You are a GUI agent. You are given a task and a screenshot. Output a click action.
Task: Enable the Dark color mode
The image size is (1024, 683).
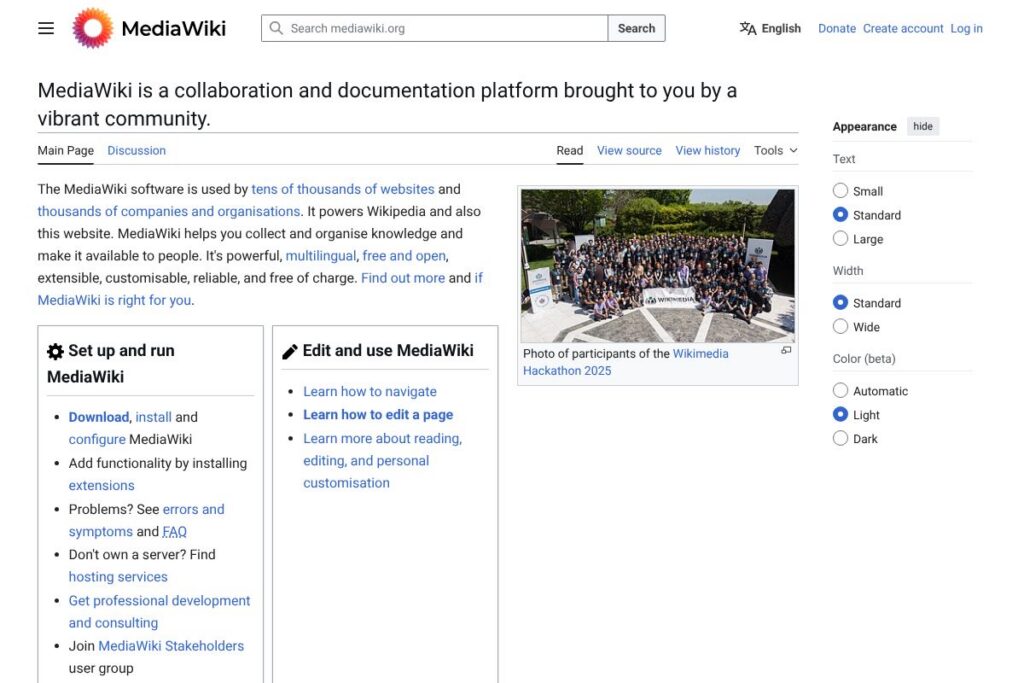click(x=840, y=439)
